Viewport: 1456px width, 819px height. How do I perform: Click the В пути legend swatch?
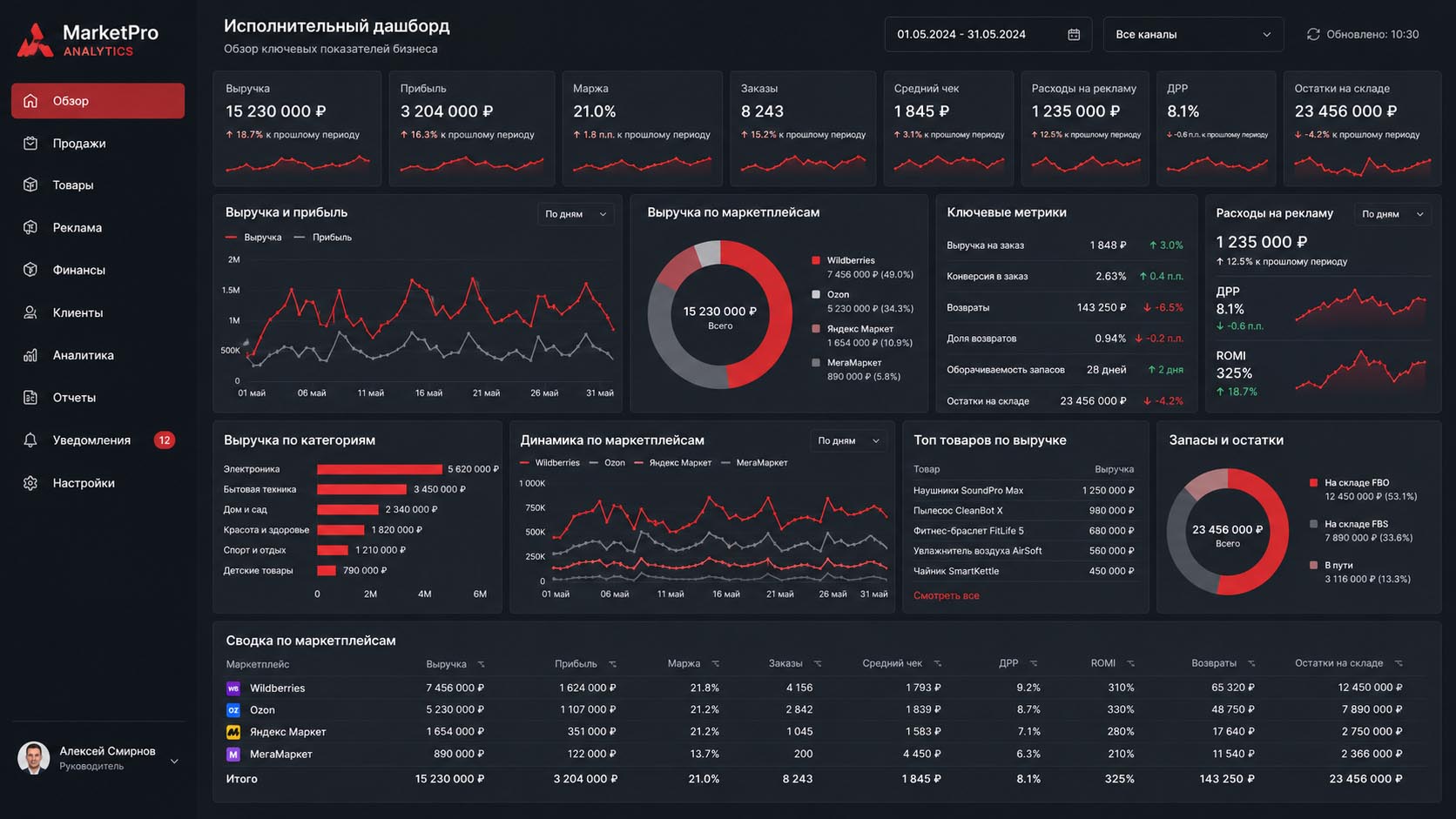coord(1313,566)
